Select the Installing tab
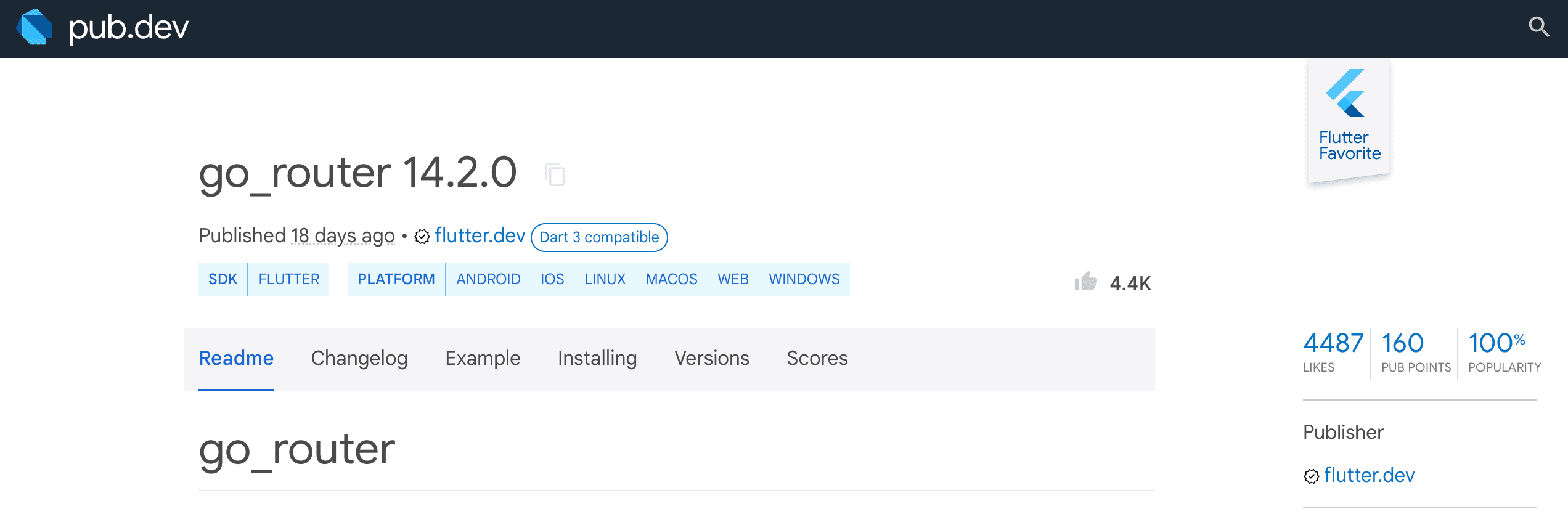The image size is (1568, 514). pyautogui.click(x=597, y=358)
